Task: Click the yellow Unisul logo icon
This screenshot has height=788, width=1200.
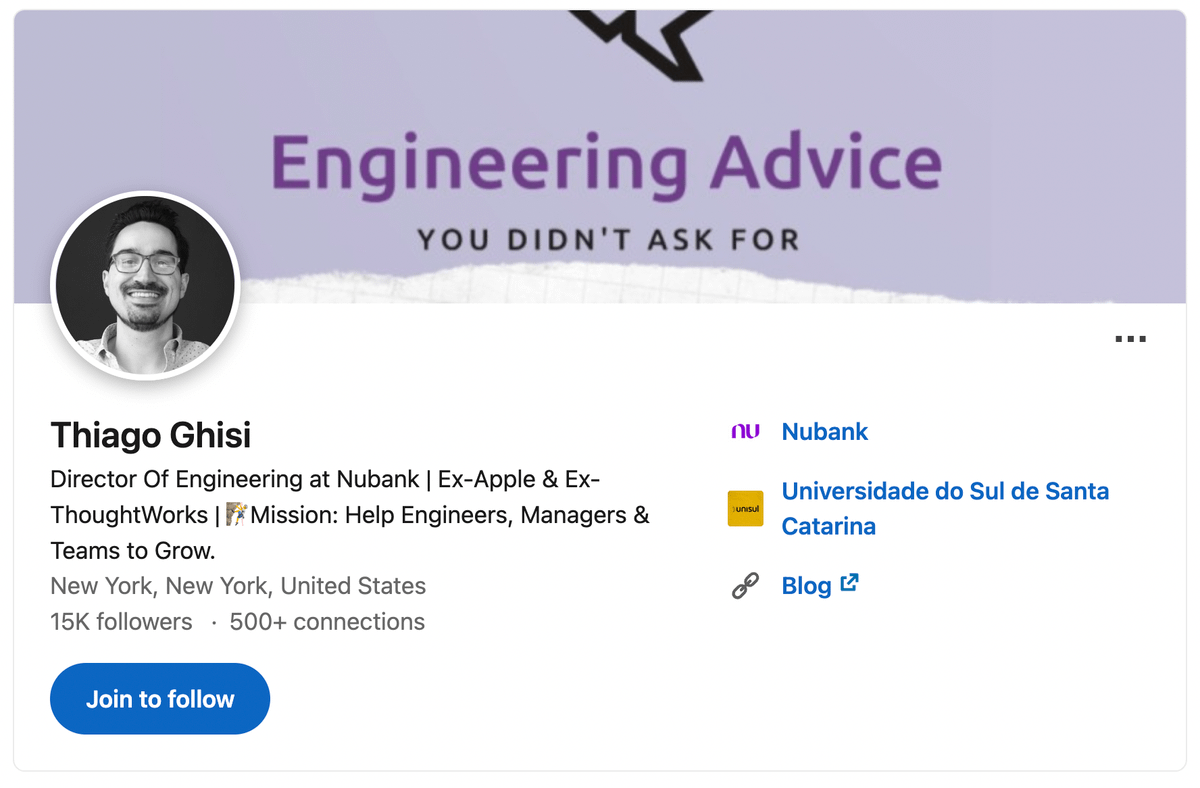Action: (745, 508)
